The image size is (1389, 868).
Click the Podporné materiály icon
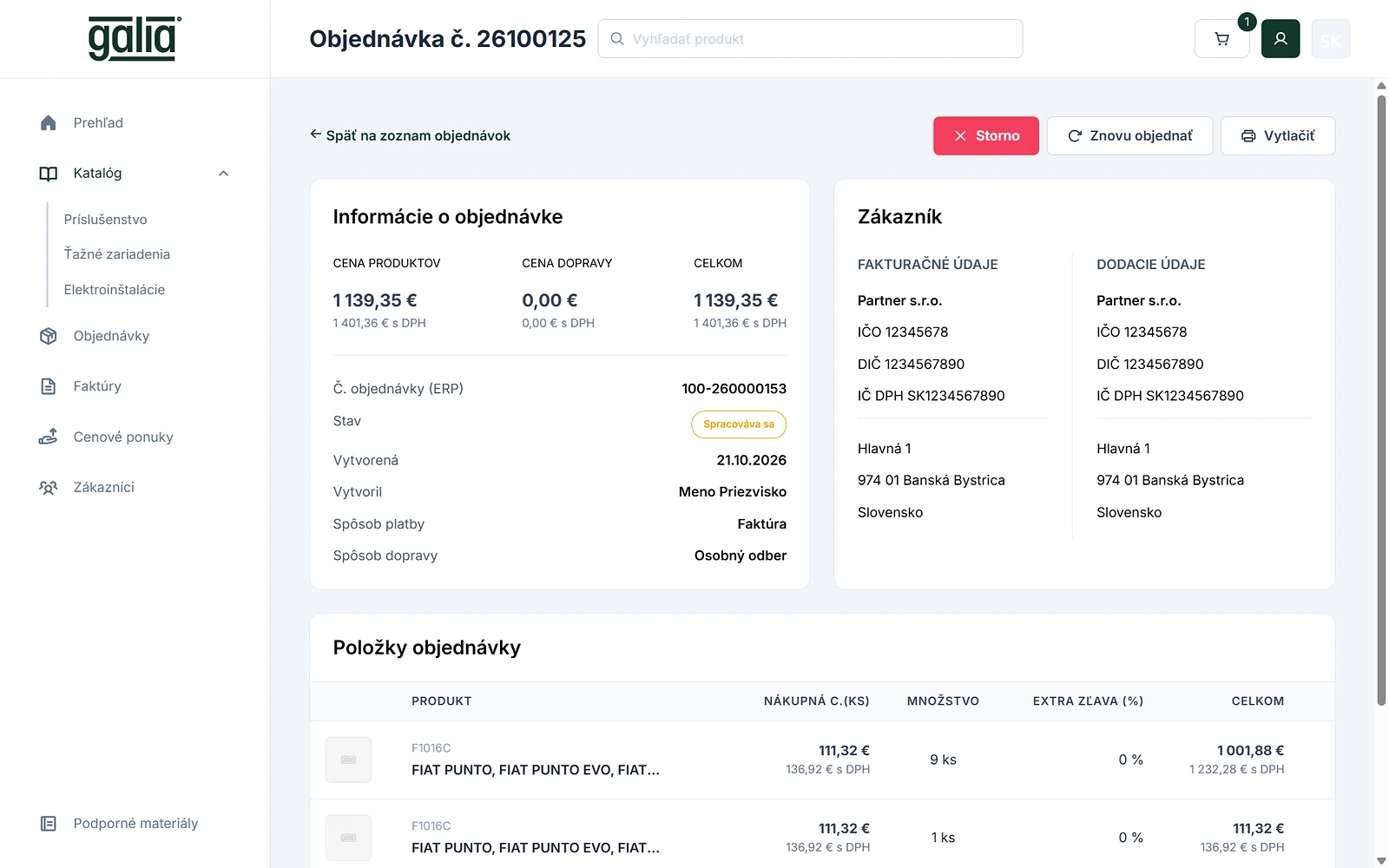(x=49, y=824)
